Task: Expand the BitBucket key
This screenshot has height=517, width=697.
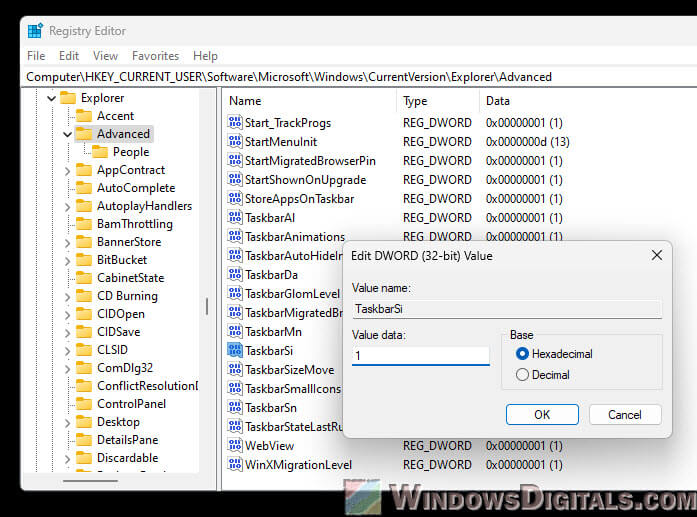Action: 68,261
